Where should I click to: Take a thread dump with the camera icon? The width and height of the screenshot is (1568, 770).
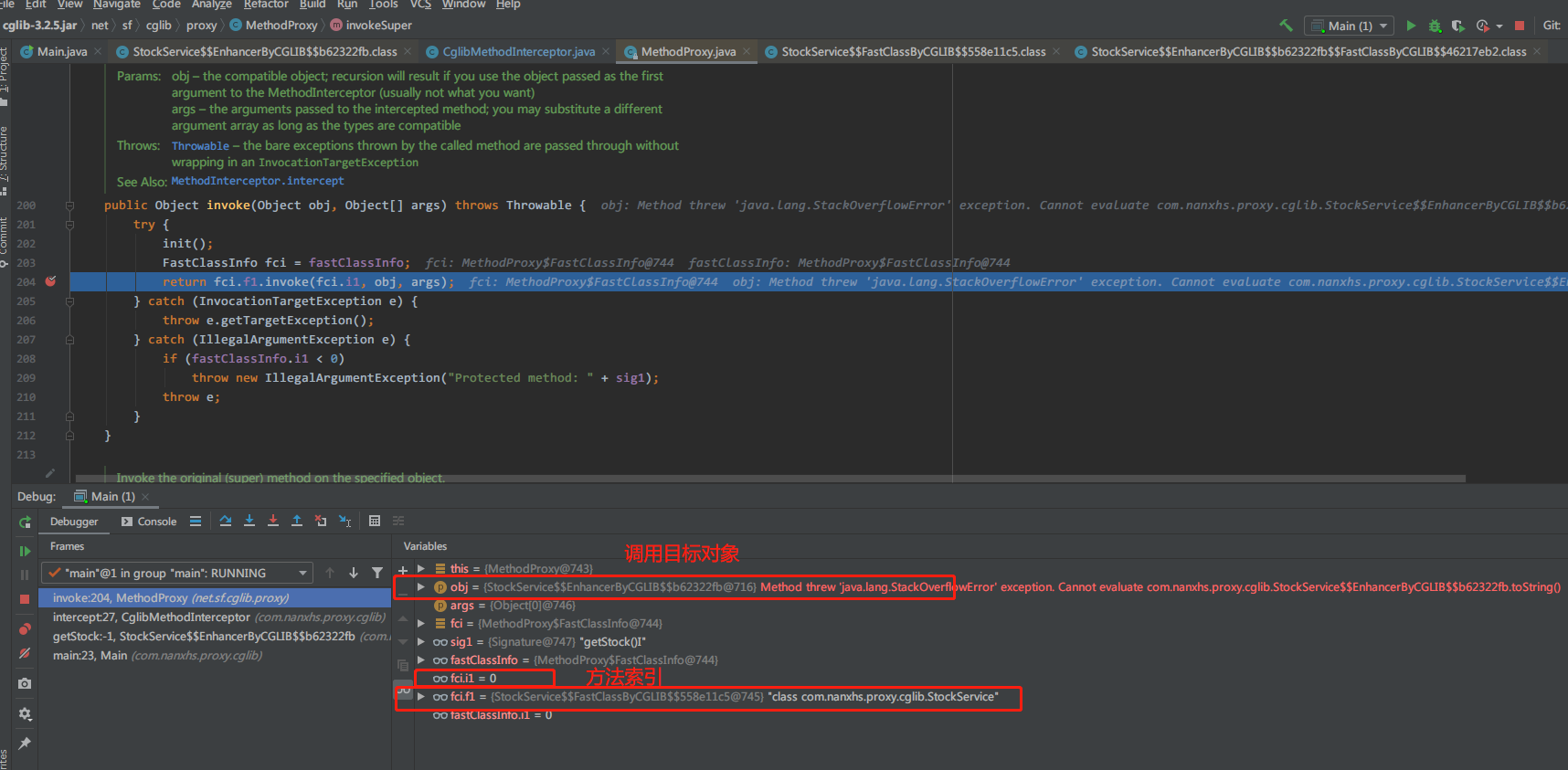pos(25,683)
